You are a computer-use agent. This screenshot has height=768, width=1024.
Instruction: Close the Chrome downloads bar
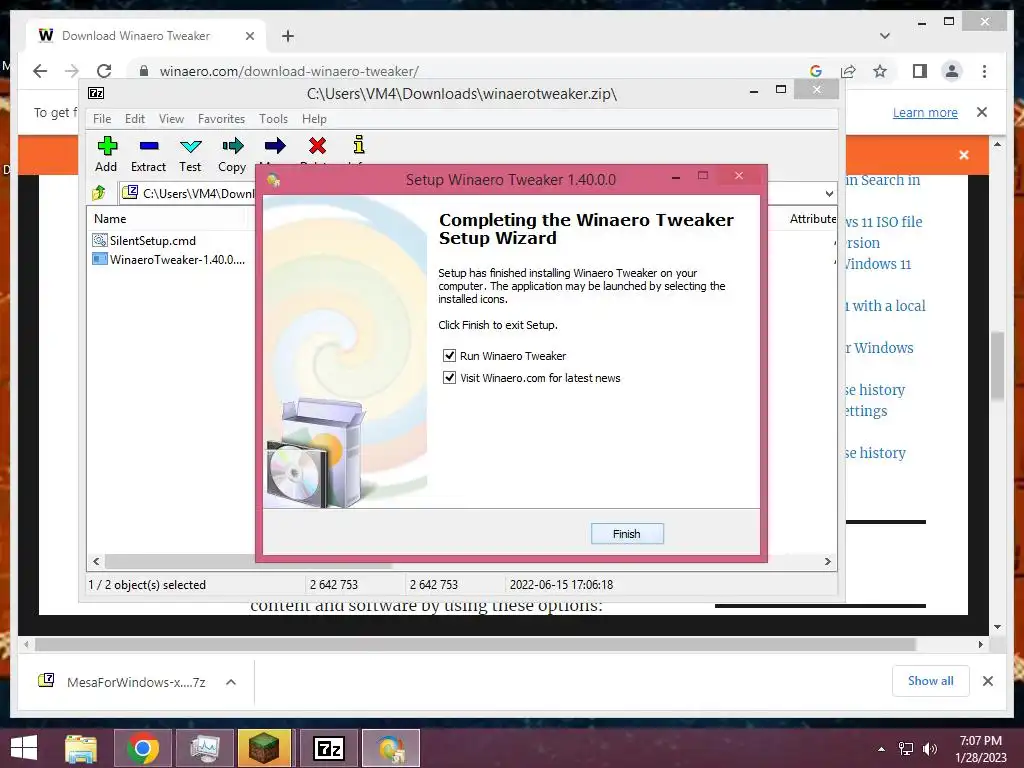coord(987,681)
